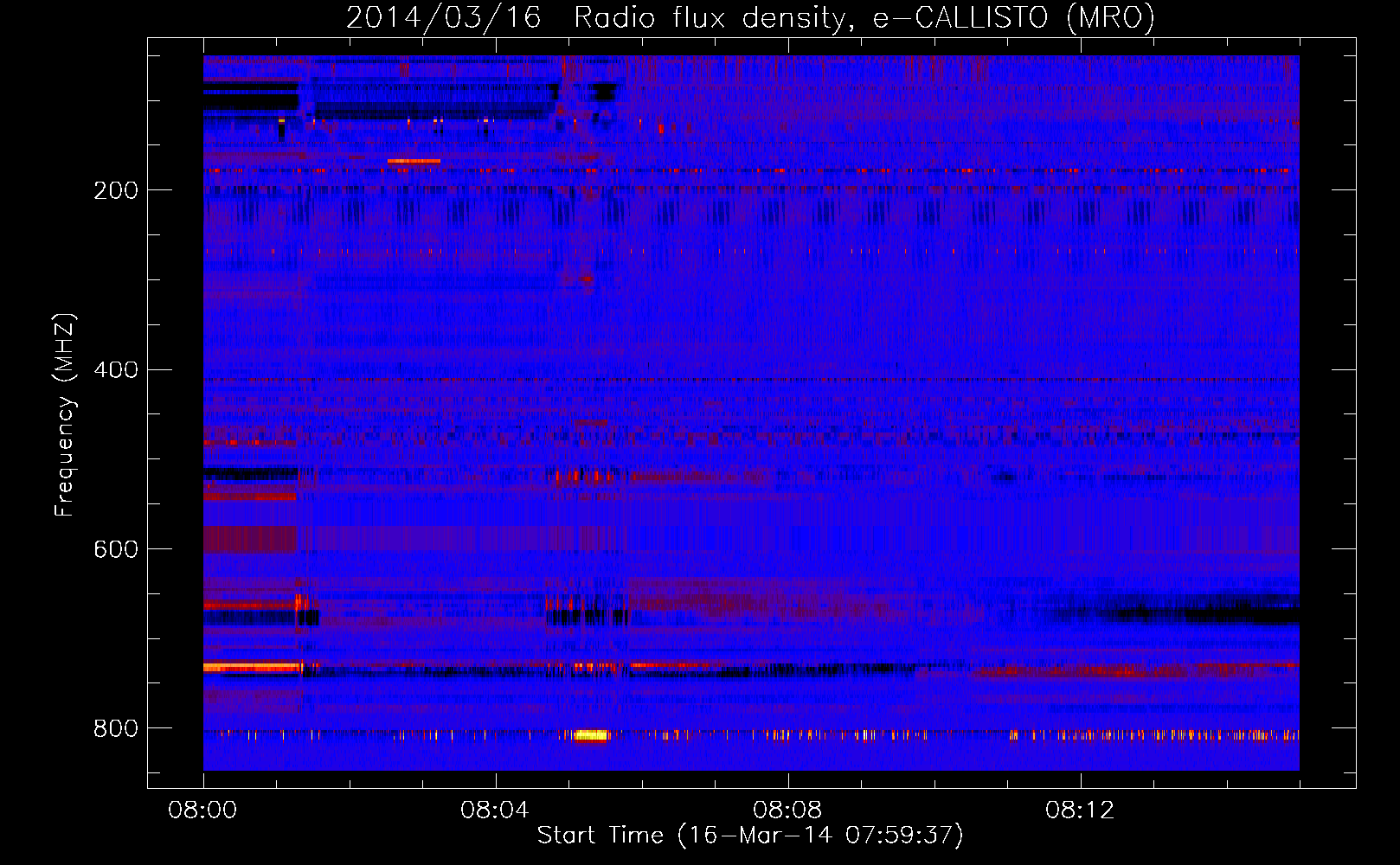1400x865 pixels.
Task: Click the 08:08 time tick label
Action: pyautogui.click(x=787, y=811)
